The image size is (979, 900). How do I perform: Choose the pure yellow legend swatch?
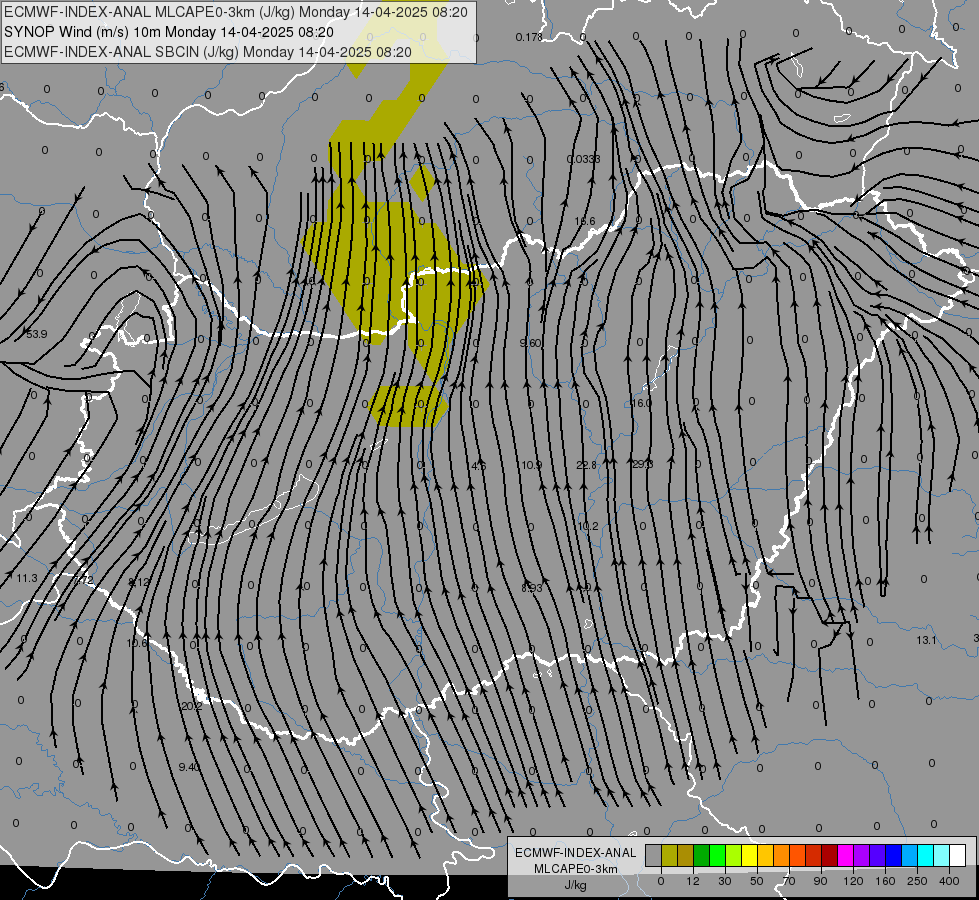[749, 855]
